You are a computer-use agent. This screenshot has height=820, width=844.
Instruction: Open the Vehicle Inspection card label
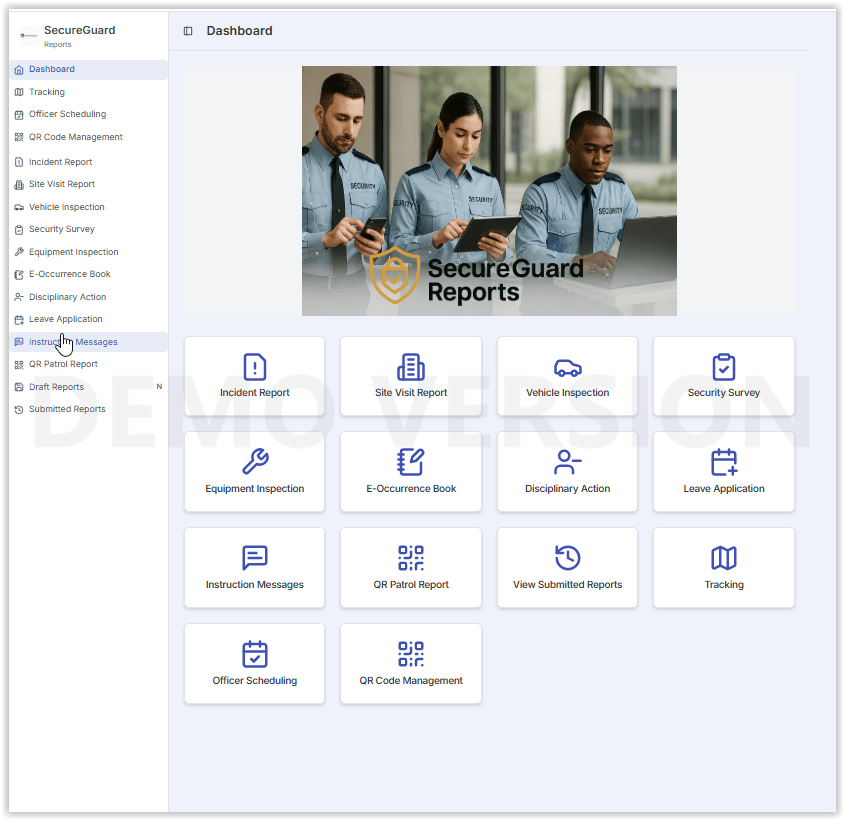tap(567, 393)
